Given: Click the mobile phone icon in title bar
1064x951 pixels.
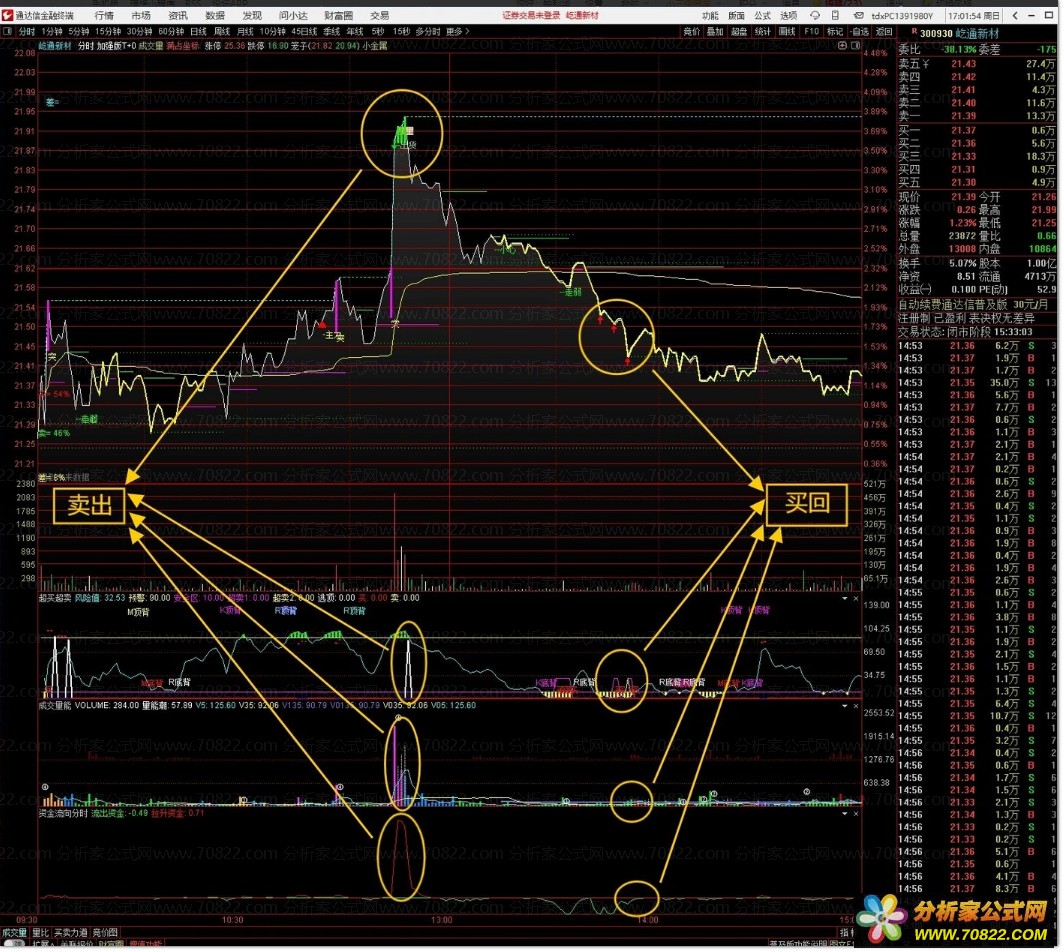Looking at the screenshot, I should pyautogui.click(x=835, y=15).
